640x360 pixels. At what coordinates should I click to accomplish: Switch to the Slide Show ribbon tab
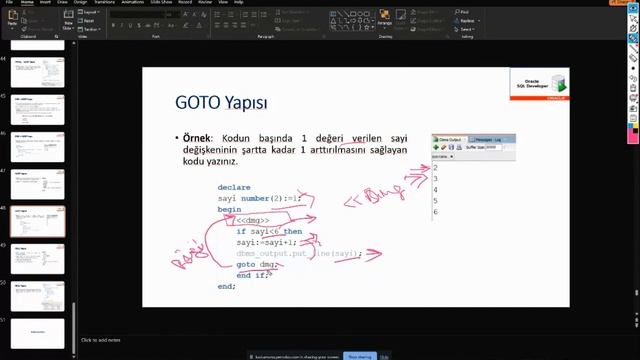click(x=161, y=2)
